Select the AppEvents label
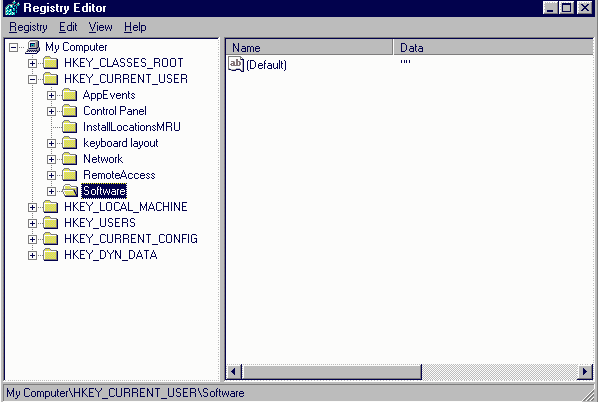Image resolution: width=598 pixels, height=402 pixels. [109, 95]
